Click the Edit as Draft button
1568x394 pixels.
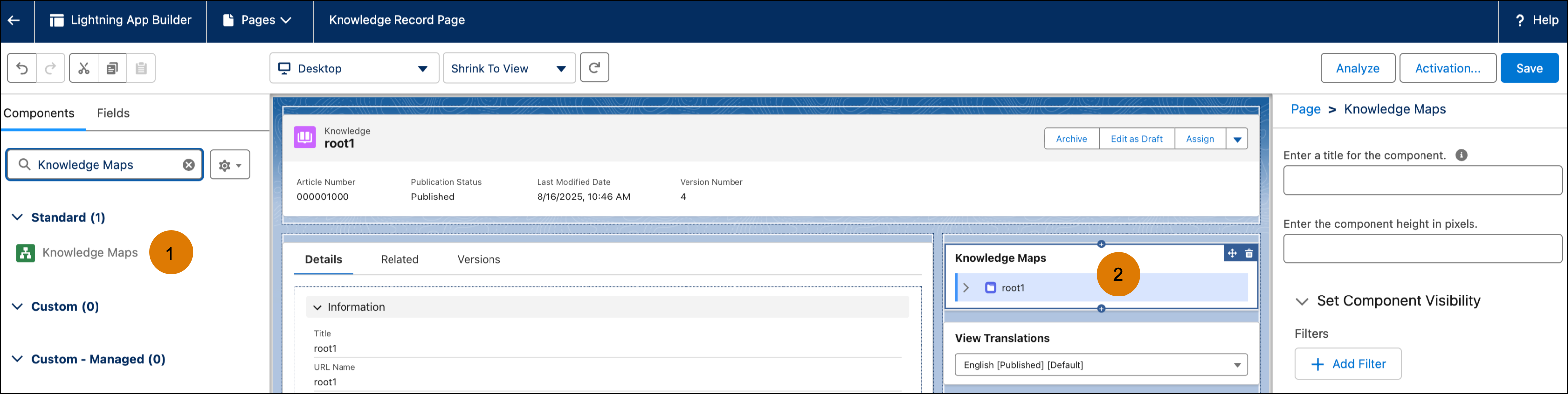click(1136, 139)
